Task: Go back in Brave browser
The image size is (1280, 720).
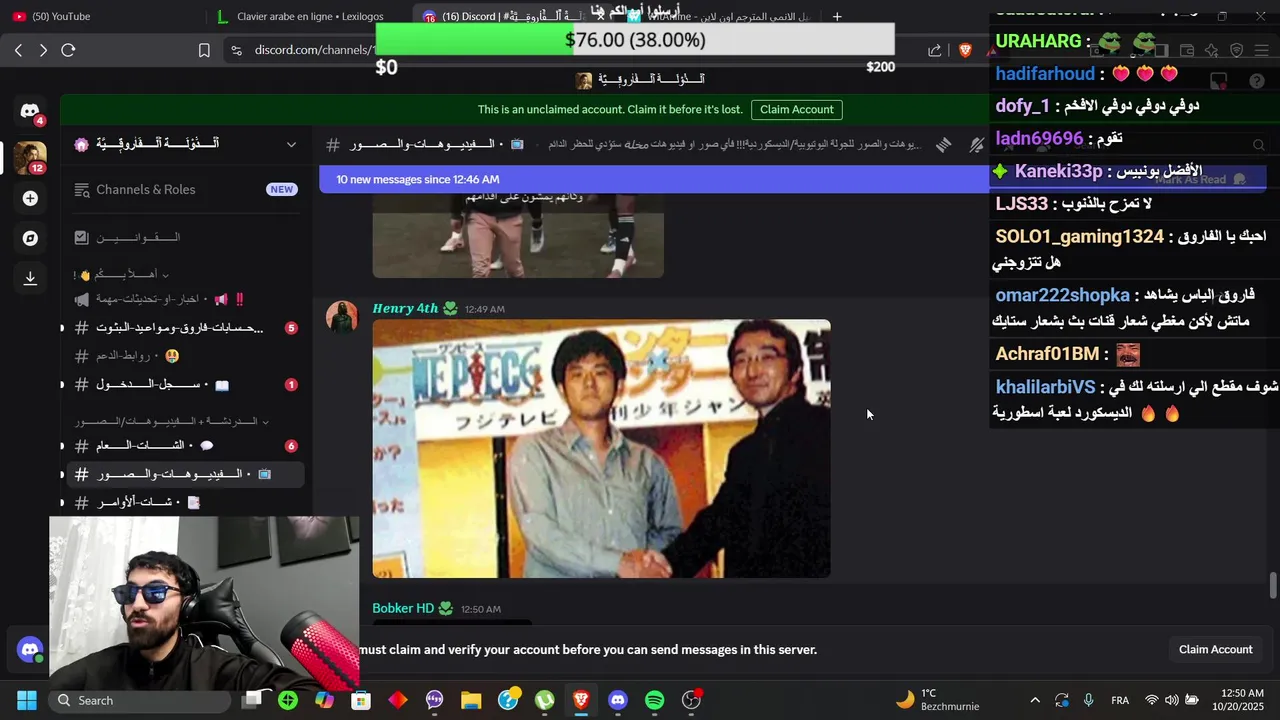Action: click(18, 50)
